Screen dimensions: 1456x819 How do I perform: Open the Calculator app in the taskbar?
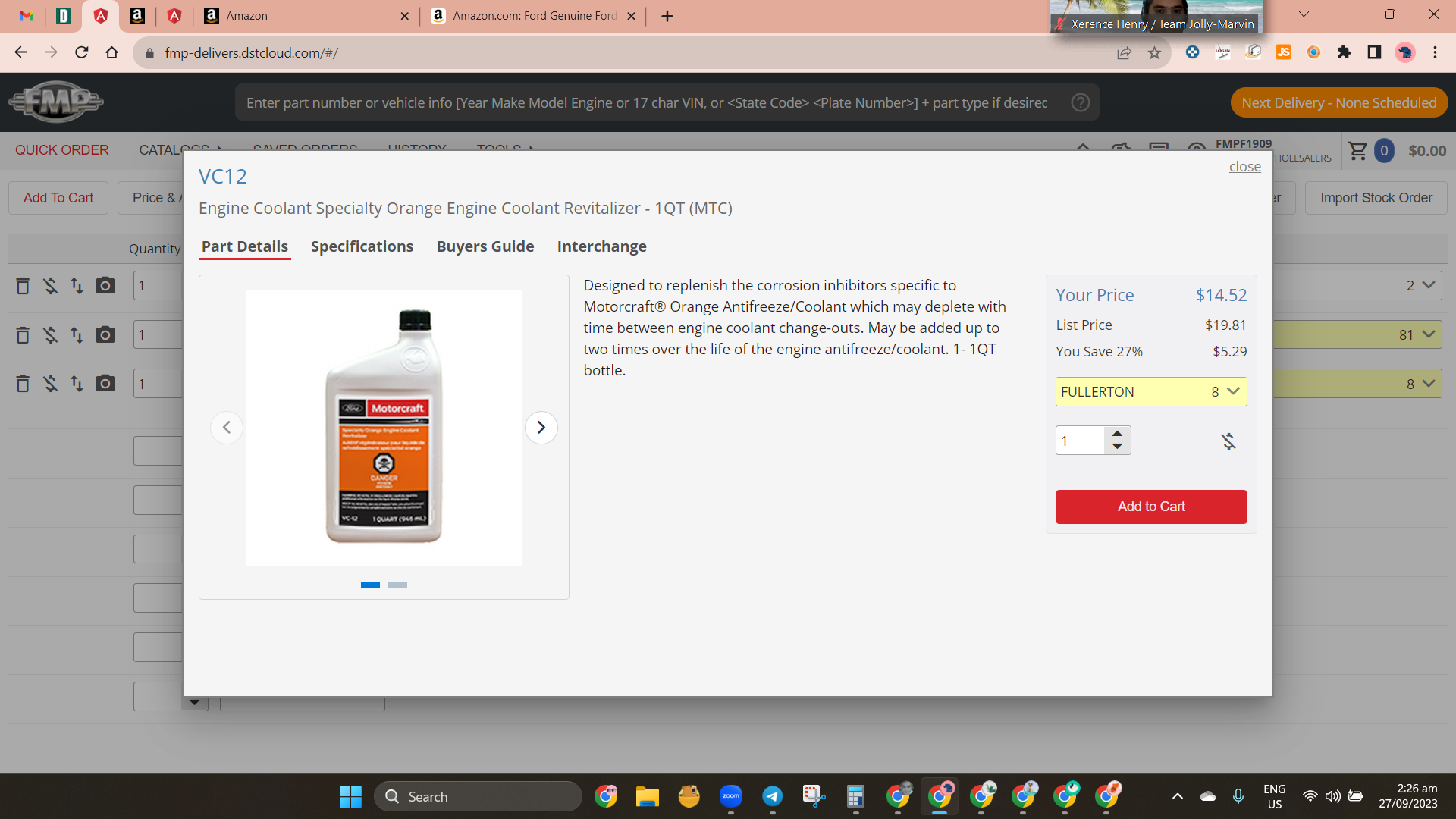(x=856, y=796)
